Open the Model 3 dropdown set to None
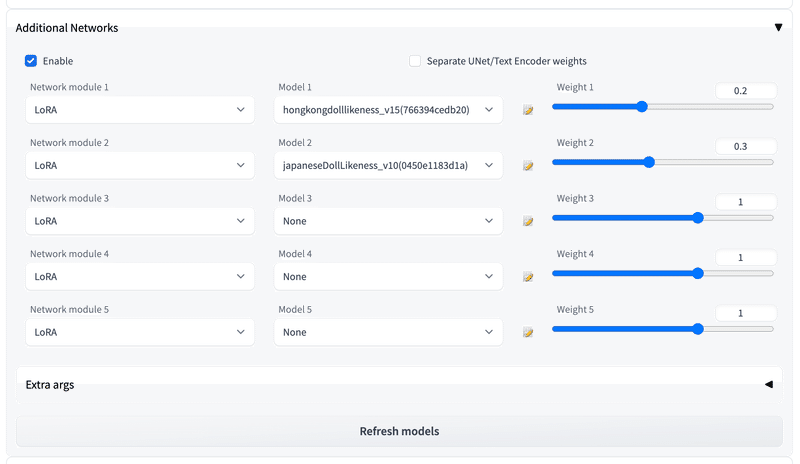 (388, 221)
